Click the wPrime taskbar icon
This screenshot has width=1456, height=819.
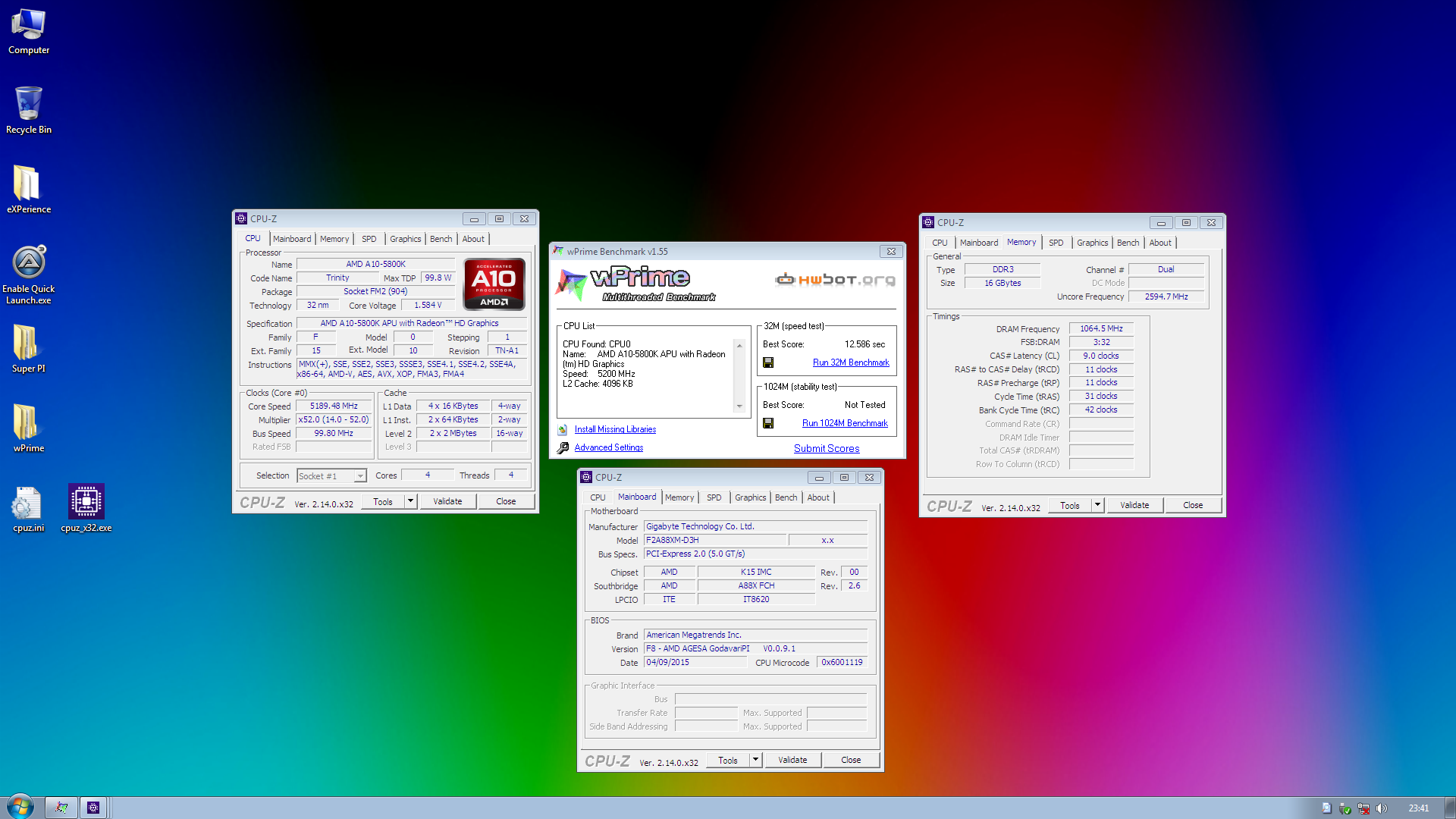tap(62, 808)
